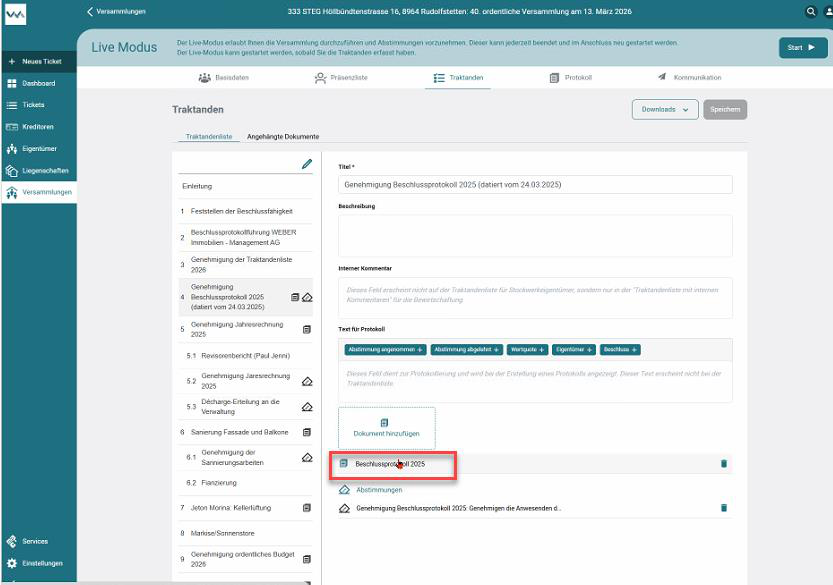The width and height of the screenshot is (833, 585).
Task: Select the Traktandenliste sub-tab
Action: coord(209,137)
